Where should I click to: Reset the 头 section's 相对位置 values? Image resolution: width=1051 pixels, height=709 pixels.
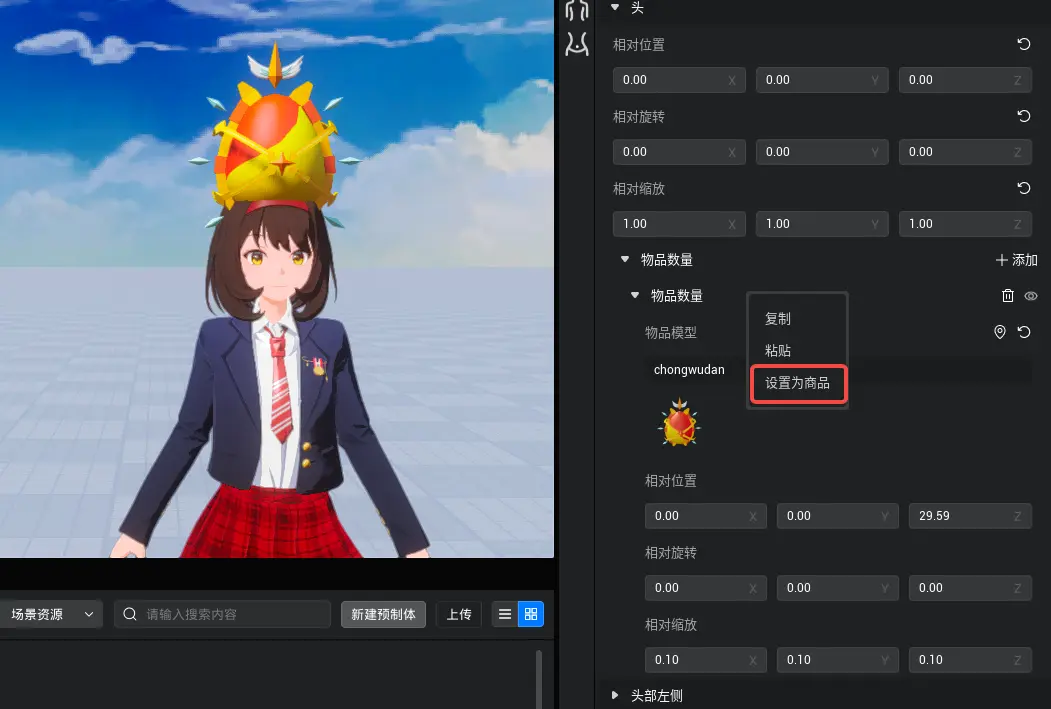(x=1024, y=44)
